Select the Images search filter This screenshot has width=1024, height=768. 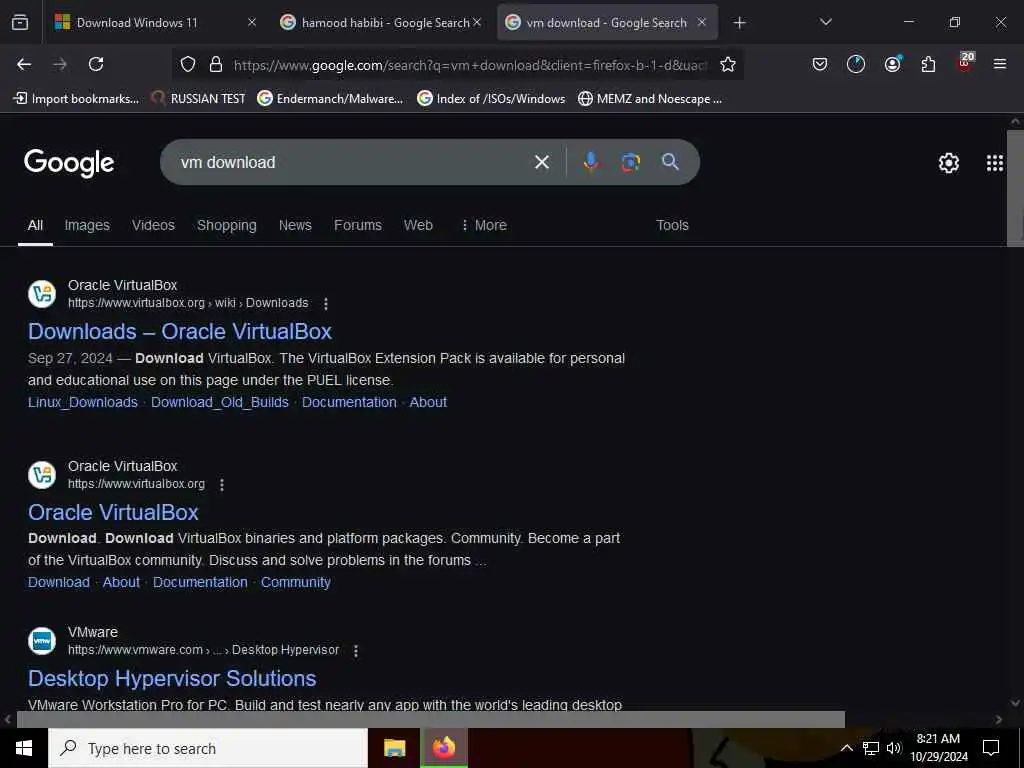tap(87, 225)
